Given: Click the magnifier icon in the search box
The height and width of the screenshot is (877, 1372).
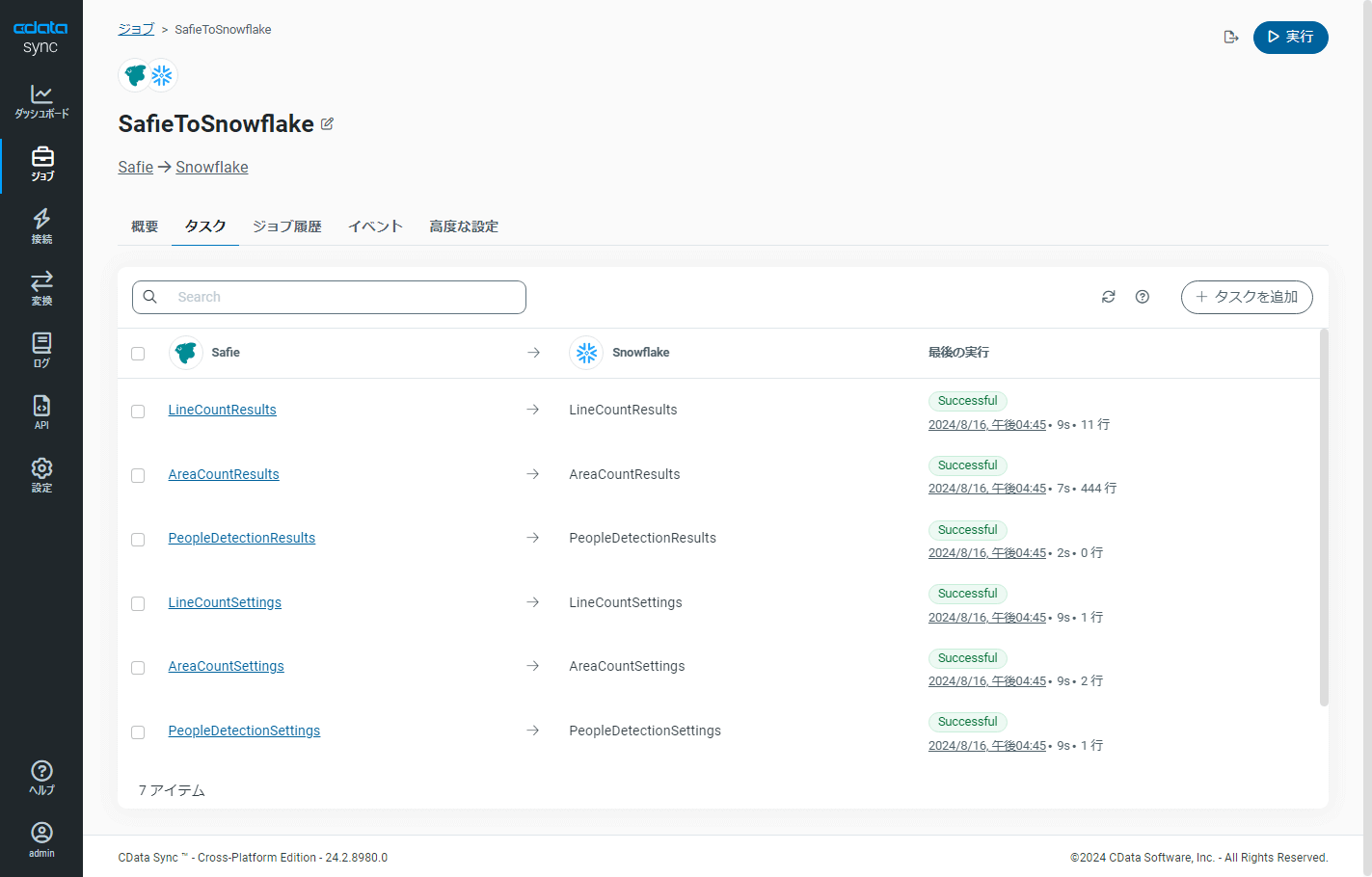Looking at the screenshot, I should click(150, 297).
